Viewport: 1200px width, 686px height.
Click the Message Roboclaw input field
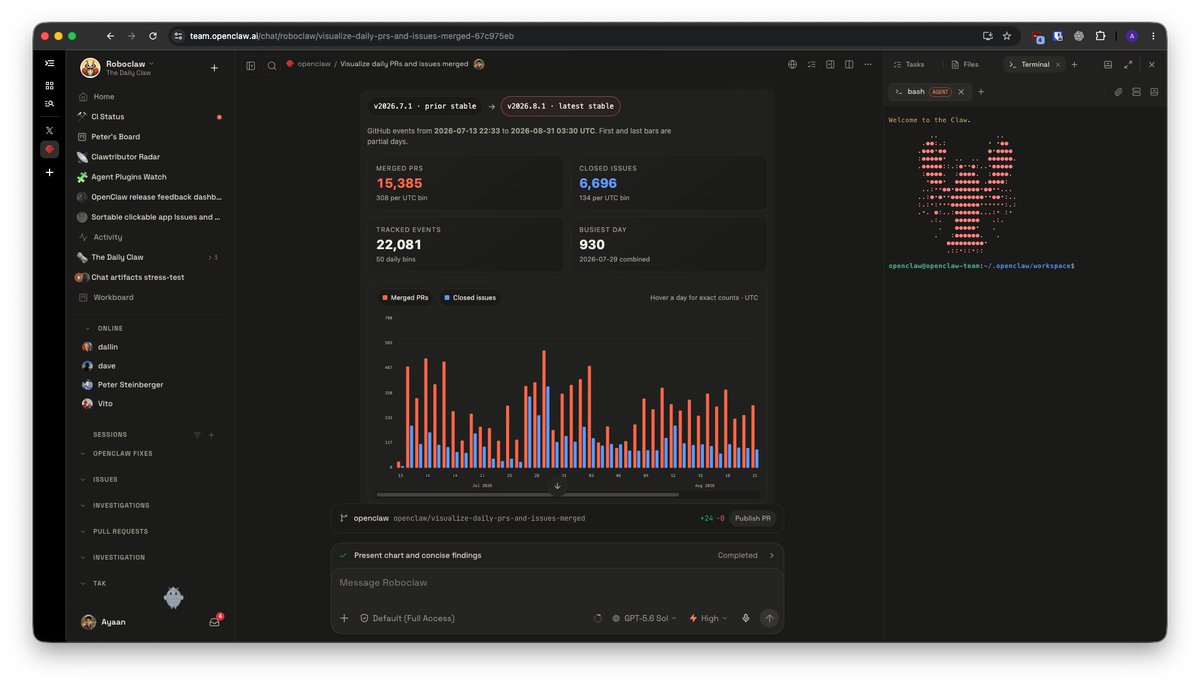click(557, 583)
